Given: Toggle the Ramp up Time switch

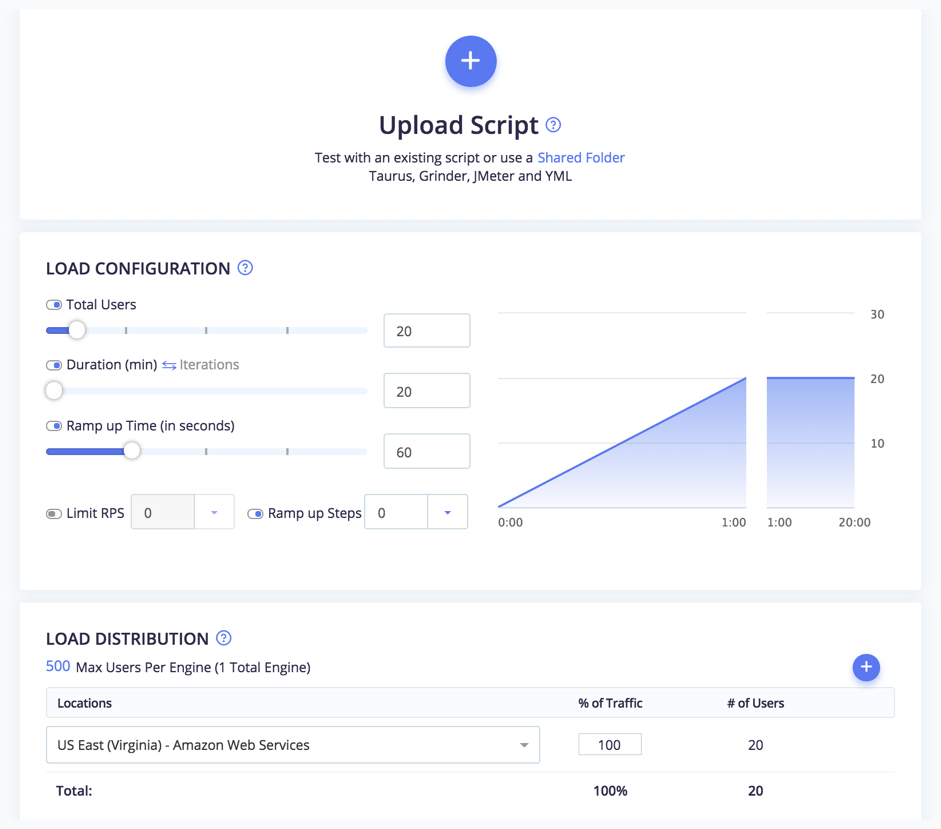Looking at the screenshot, I should point(54,426).
